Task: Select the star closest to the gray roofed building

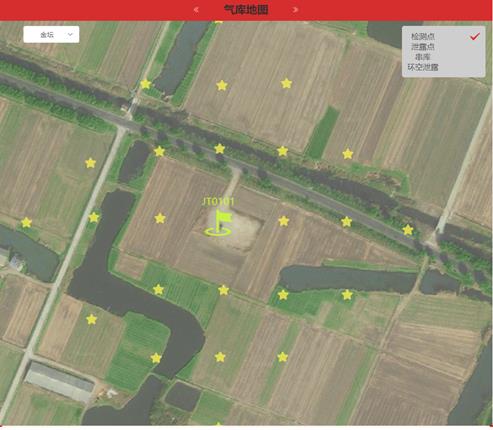Action: (91, 319)
